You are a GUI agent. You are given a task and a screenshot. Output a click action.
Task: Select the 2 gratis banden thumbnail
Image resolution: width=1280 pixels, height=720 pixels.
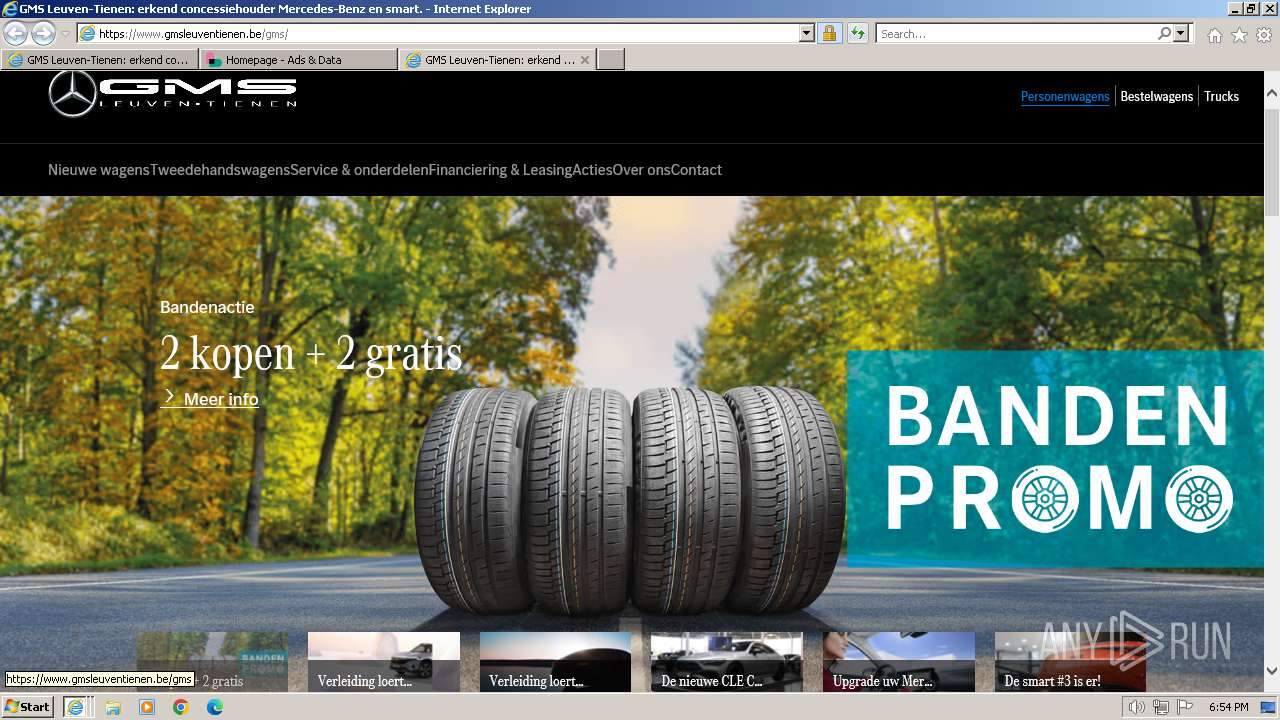(212, 662)
